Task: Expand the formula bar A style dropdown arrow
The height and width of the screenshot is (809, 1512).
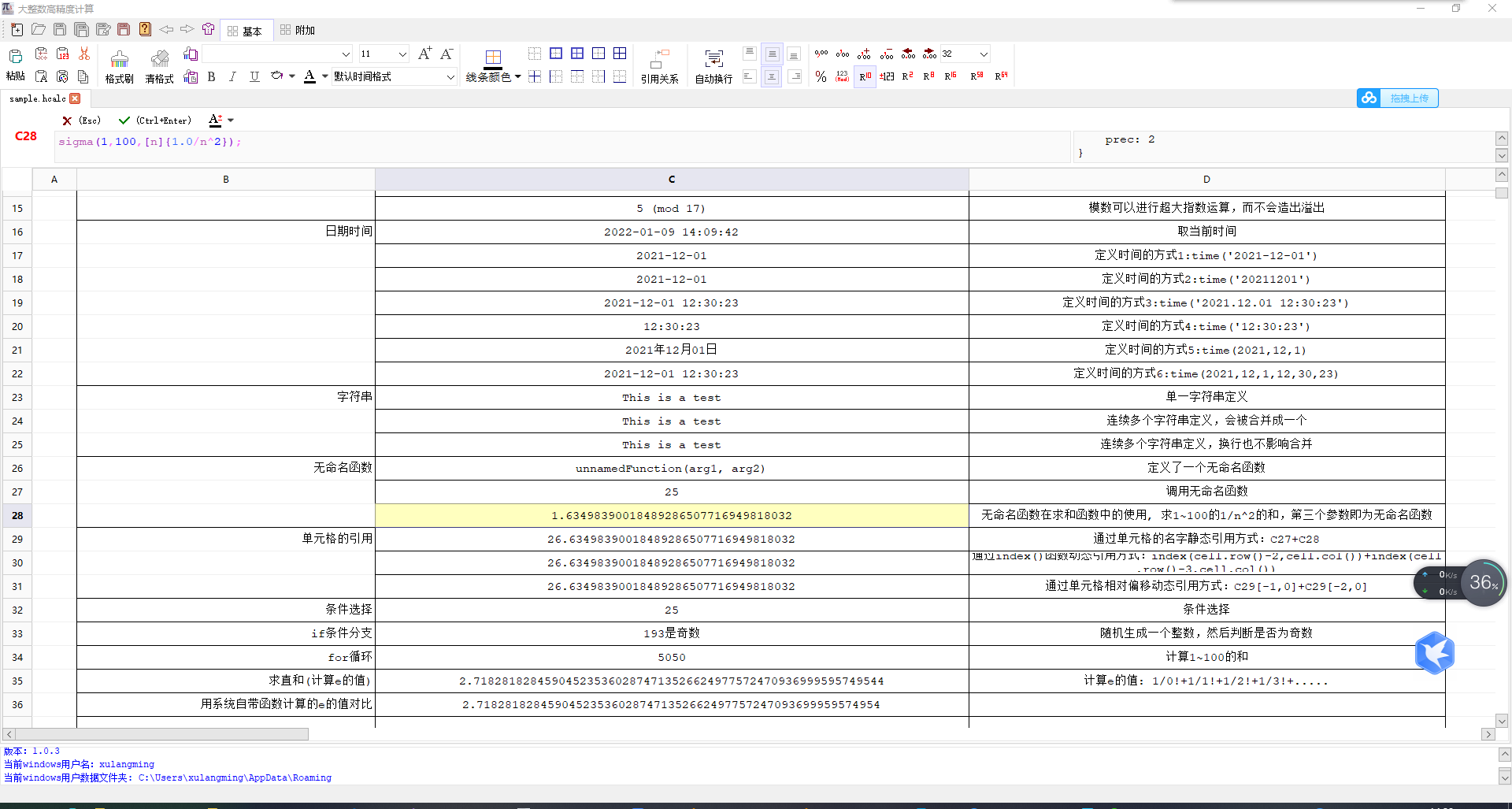Action: (x=231, y=121)
